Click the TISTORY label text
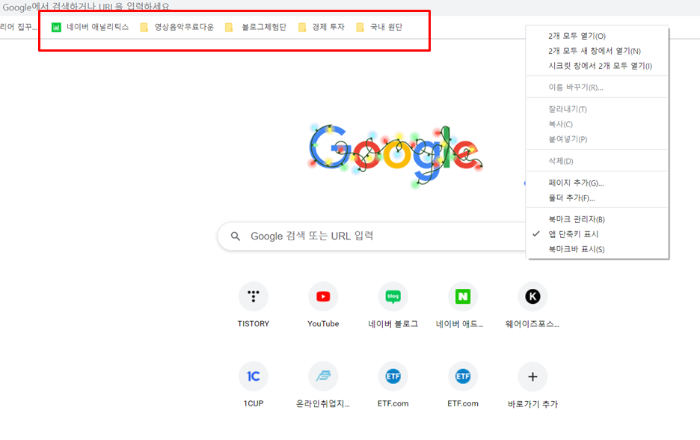700x440 pixels. (253, 324)
